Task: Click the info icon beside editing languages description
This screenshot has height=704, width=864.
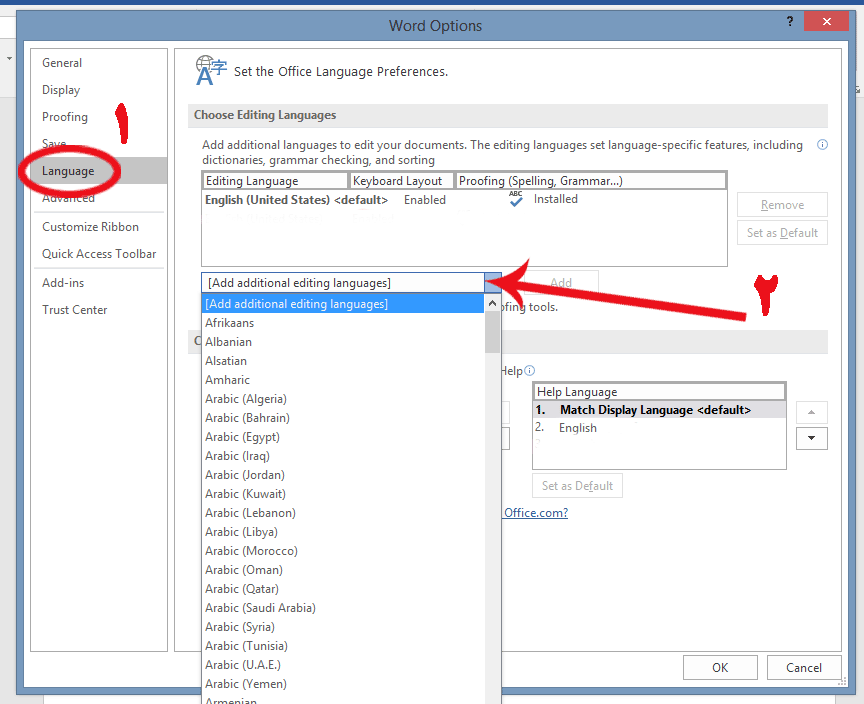Action: point(822,145)
